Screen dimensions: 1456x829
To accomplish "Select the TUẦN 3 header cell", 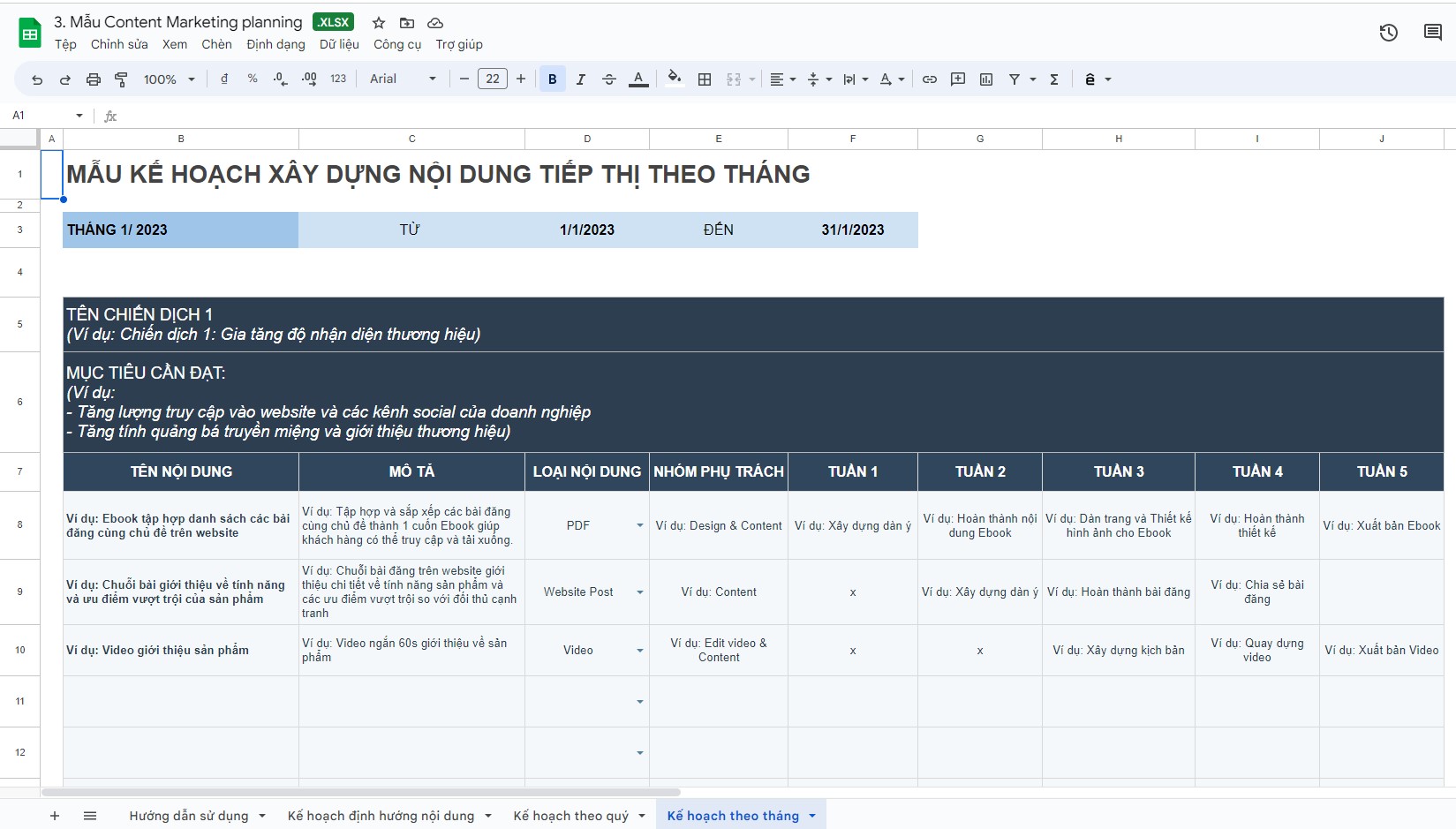I will tap(1119, 471).
